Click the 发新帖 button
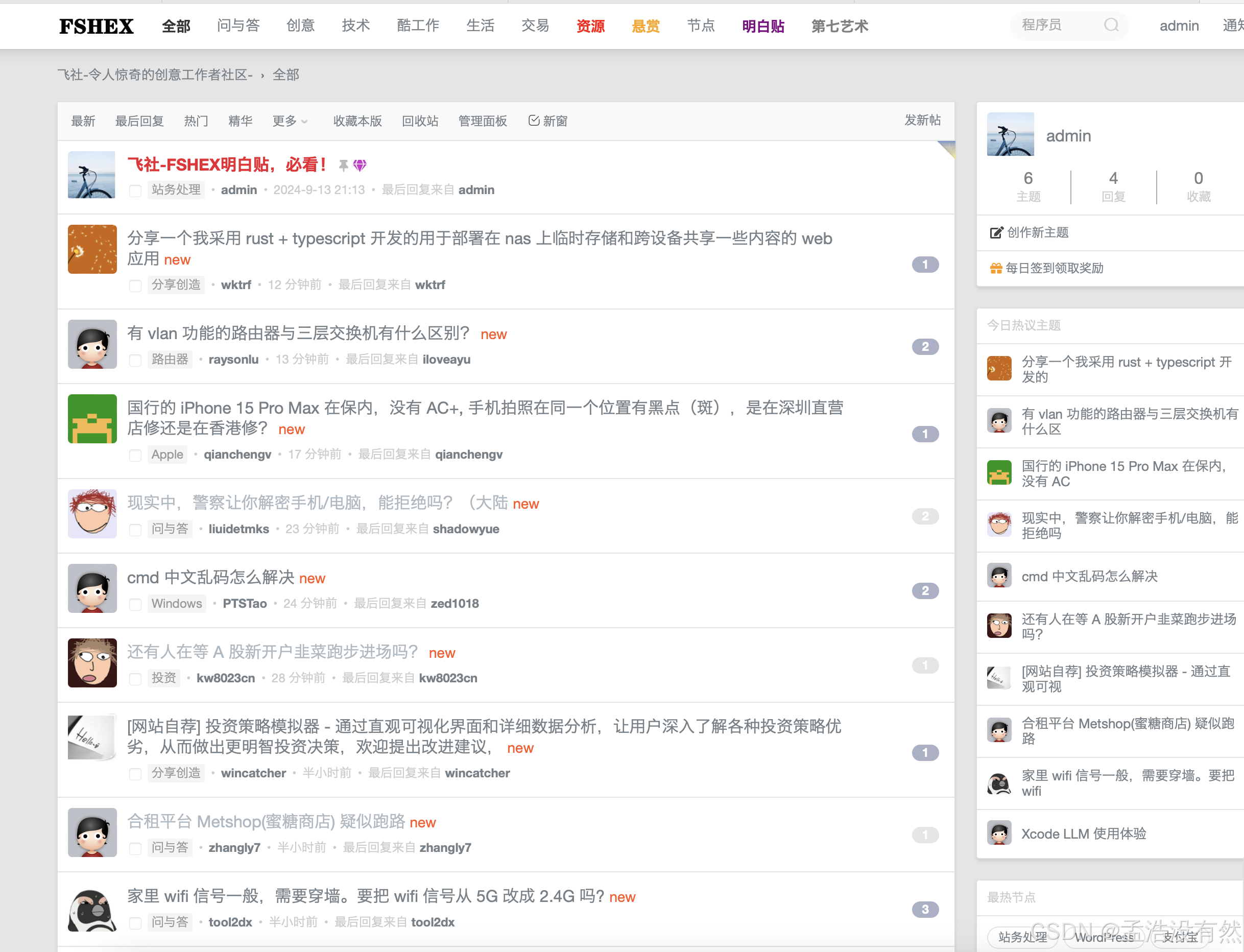1244x952 pixels. pyautogui.click(x=922, y=120)
